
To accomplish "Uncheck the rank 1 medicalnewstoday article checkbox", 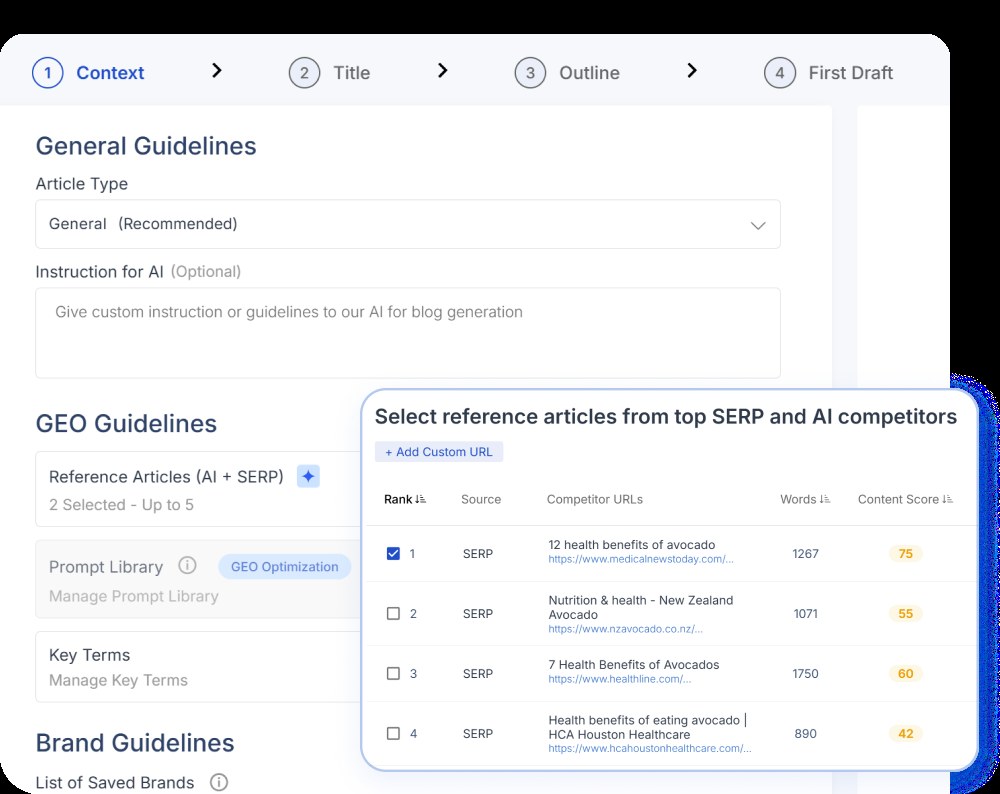I will [x=393, y=554].
